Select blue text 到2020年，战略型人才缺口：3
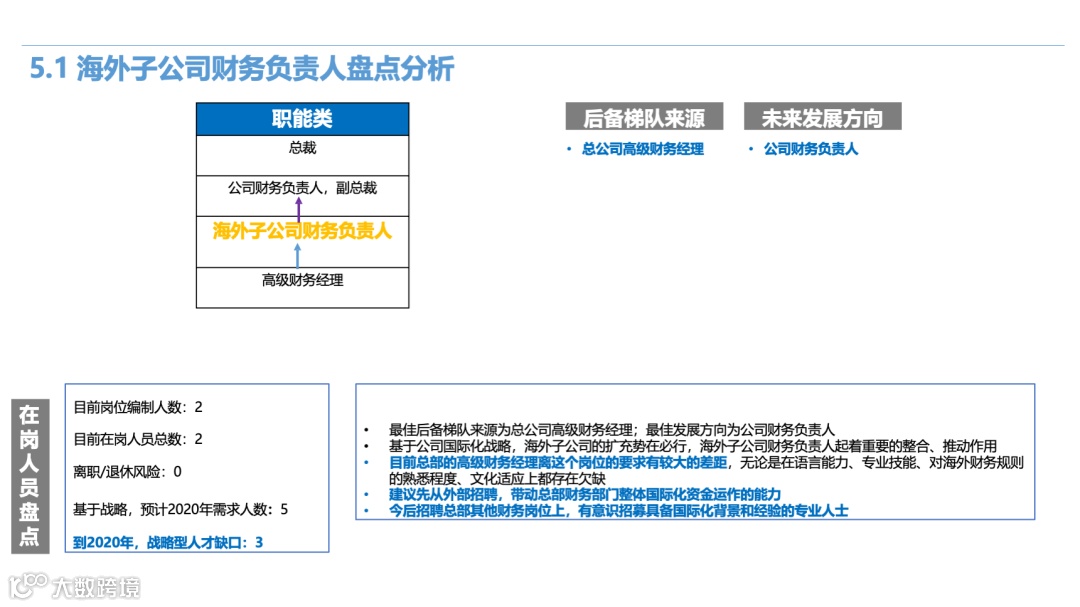 point(168,542)
